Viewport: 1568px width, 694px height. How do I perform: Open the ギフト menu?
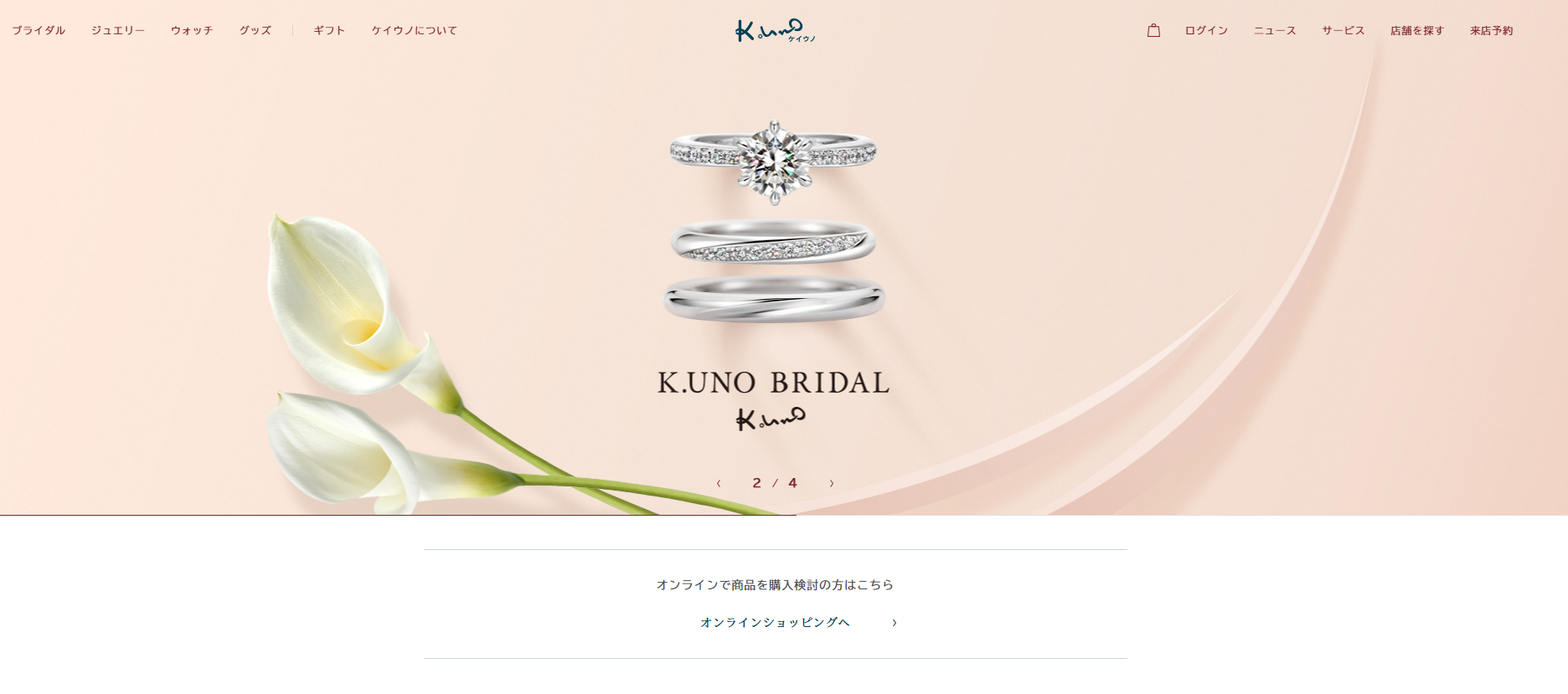329,30
